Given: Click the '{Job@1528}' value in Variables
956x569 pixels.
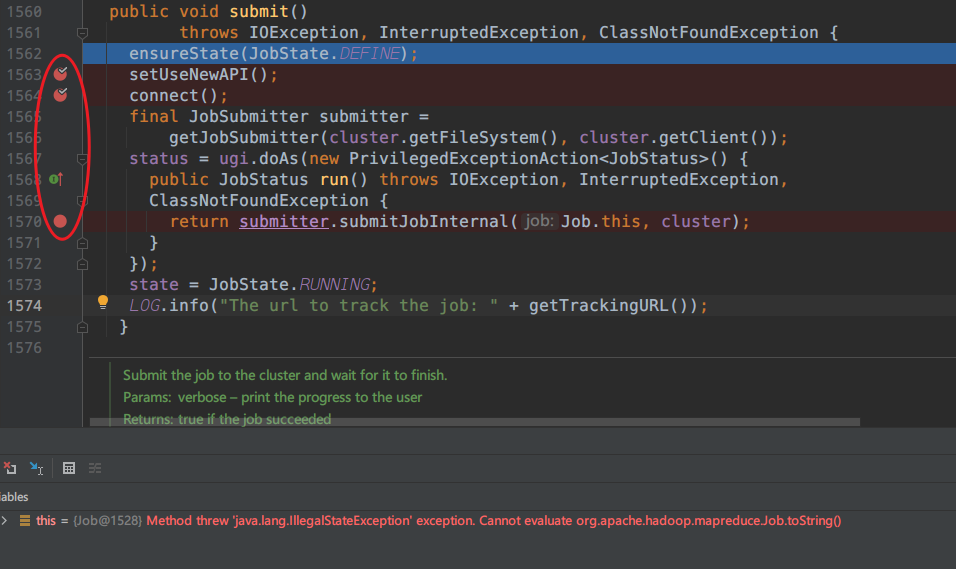Looking at the screenshot, I should pyautogui.click(x=107, y=520).
